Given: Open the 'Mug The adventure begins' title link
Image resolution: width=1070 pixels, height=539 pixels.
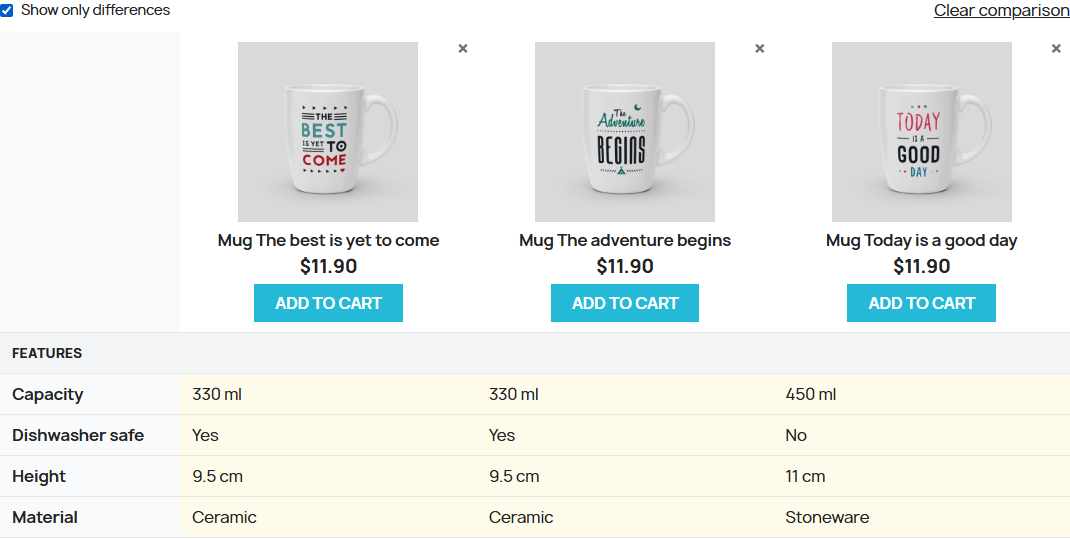Looking at the screenshot, I should 625,241.
